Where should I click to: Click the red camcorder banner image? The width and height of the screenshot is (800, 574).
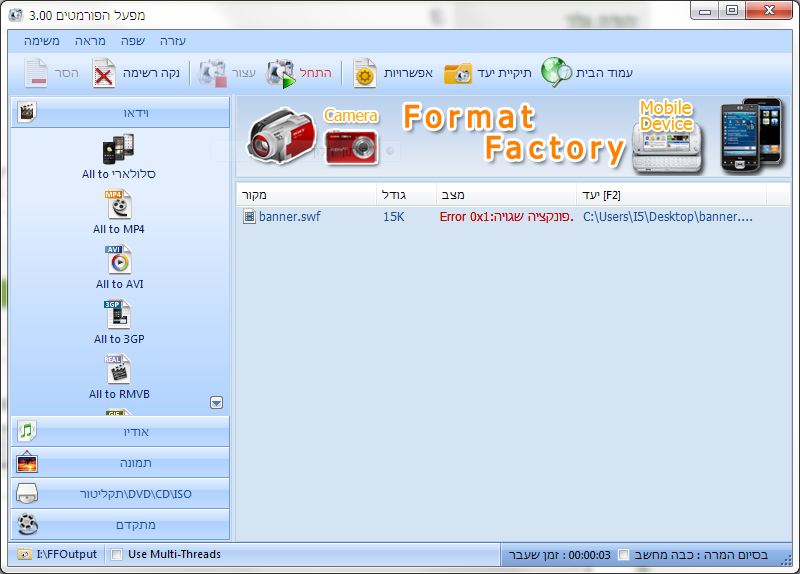click(281, 136)
